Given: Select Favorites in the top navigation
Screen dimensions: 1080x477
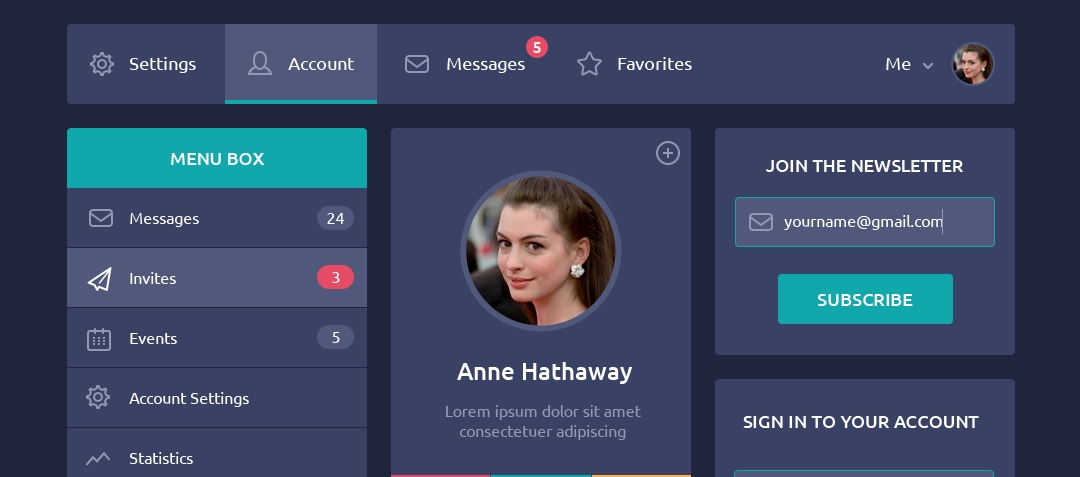Looking at the screenshot, I should pos(654,64).
